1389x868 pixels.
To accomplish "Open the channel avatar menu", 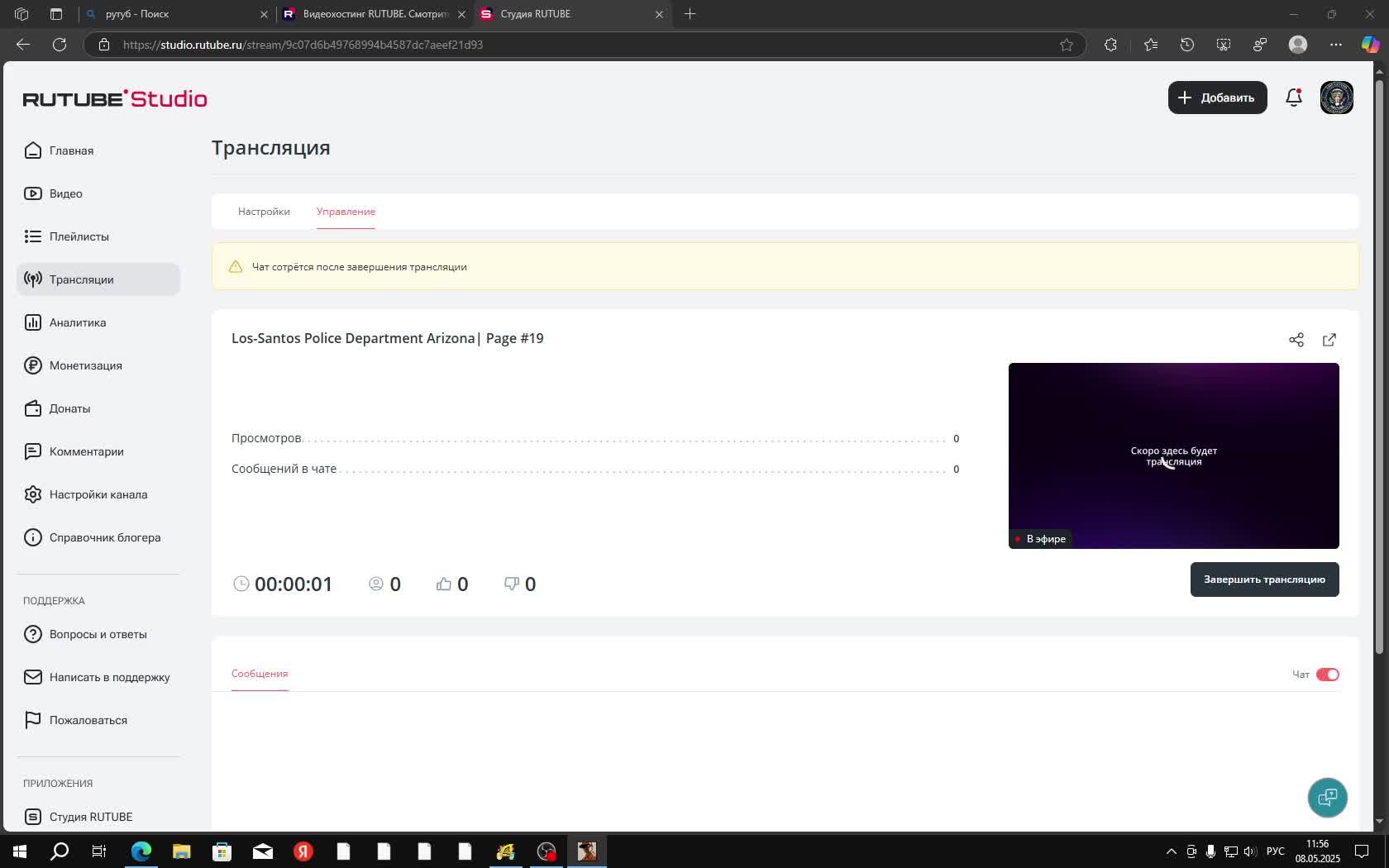I will tap(1337, 98).
